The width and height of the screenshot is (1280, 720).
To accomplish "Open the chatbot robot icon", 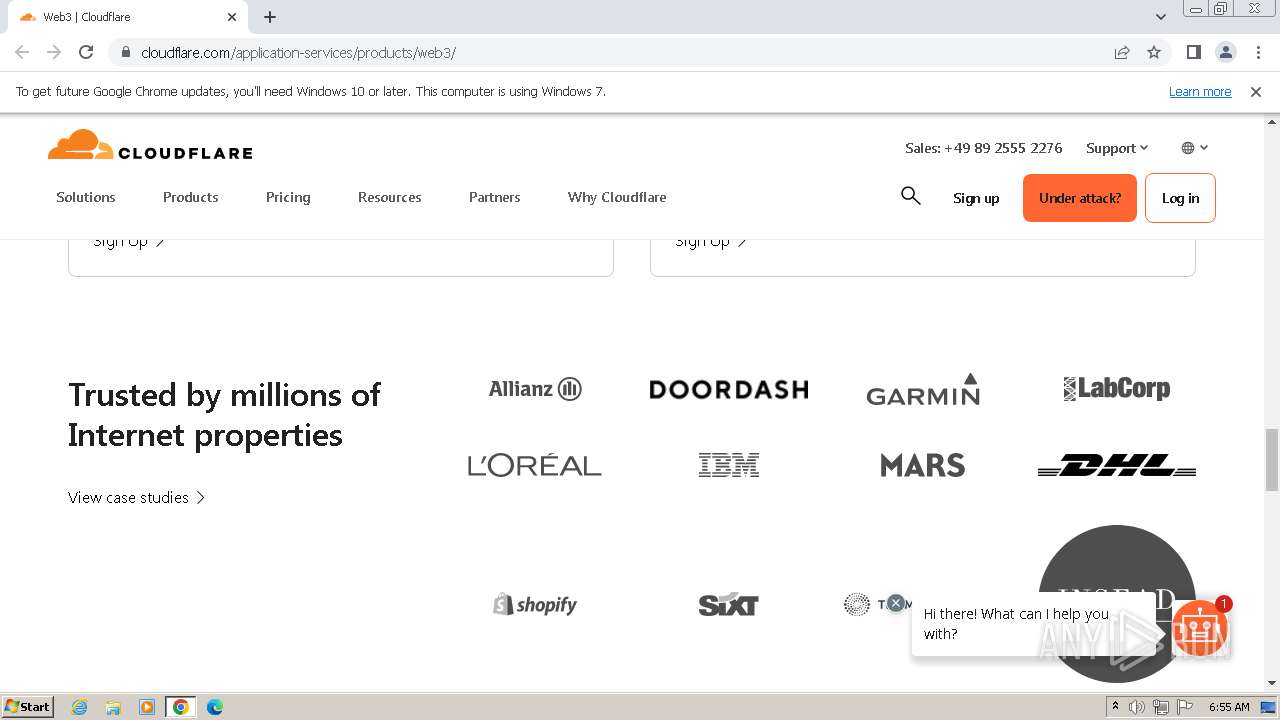I will pos(1200,628).
